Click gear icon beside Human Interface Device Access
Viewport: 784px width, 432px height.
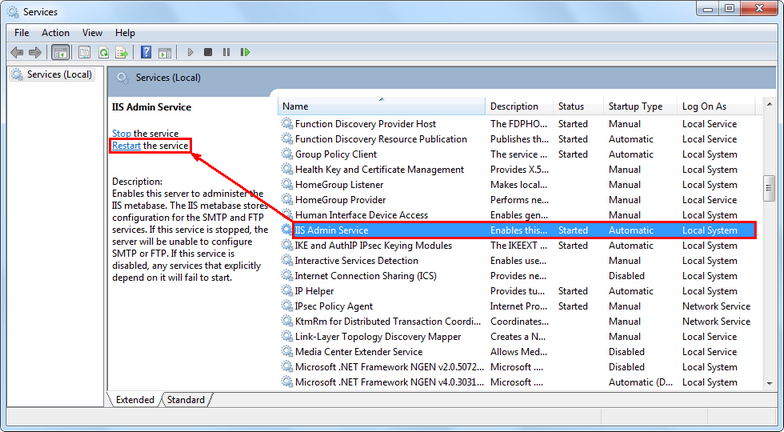point(287,215)
